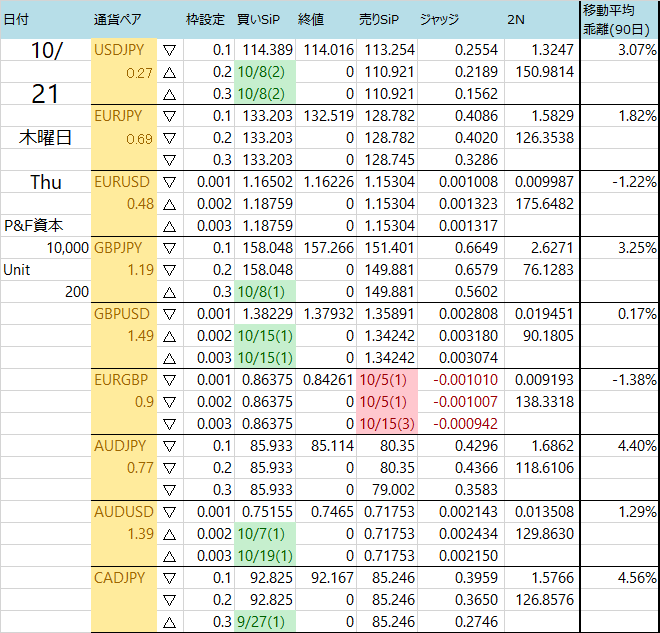Click the GBPJPY sell SiP 151.401

click(x=389, y=248)
